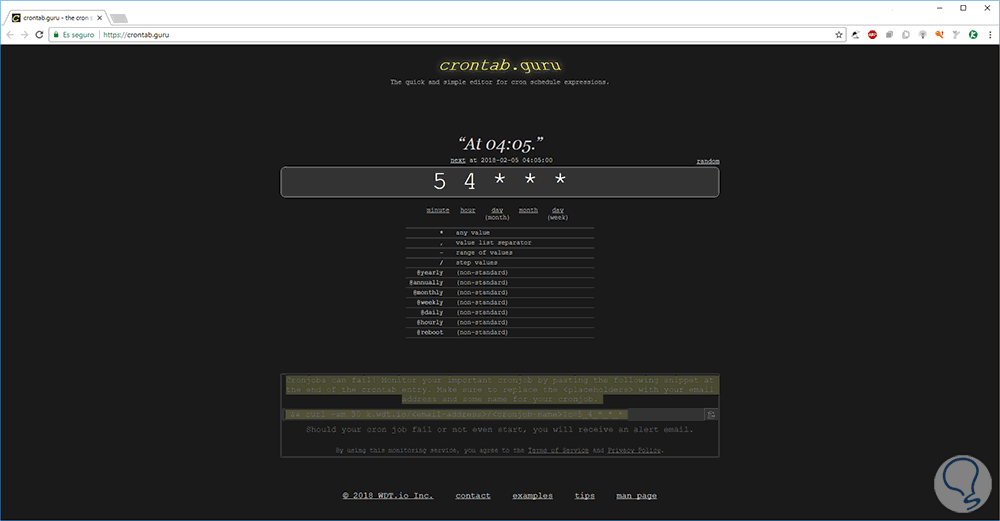Click the '@daily' row
Image resolution: width=1000 pixels, height=521 pixels.
(x=500, y=312)
